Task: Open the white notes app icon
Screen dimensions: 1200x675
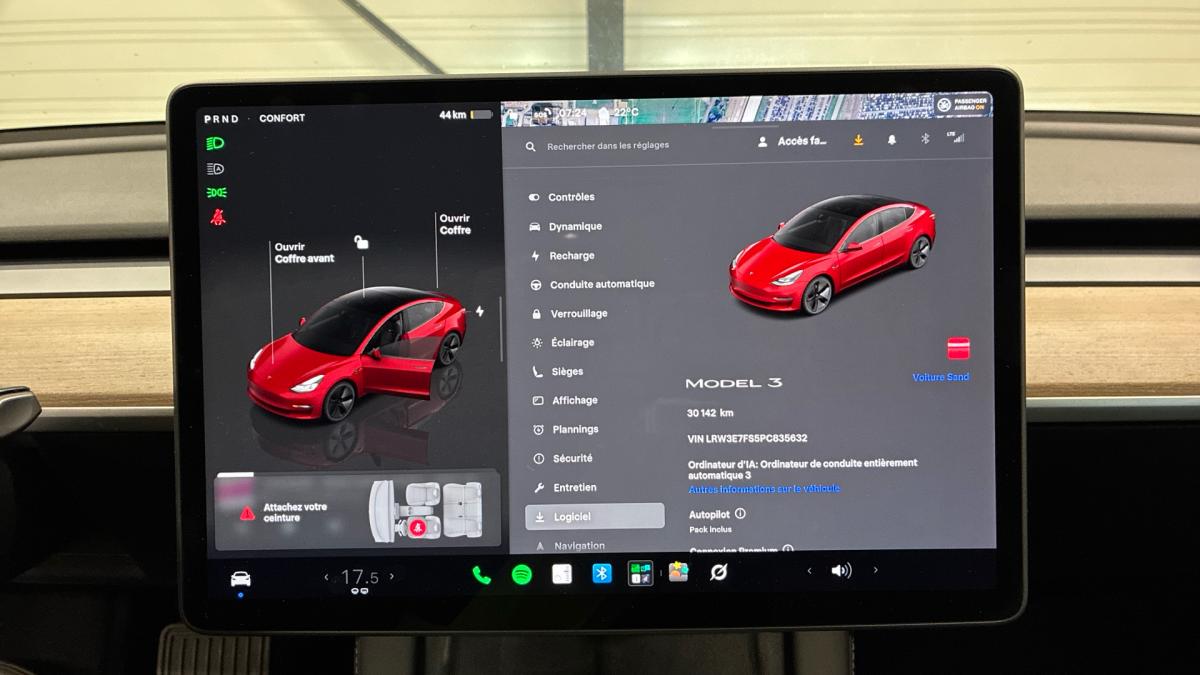Action: [x=561, y=574]
